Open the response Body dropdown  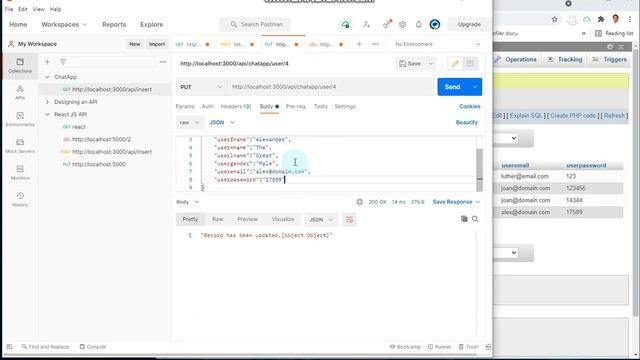188,202
